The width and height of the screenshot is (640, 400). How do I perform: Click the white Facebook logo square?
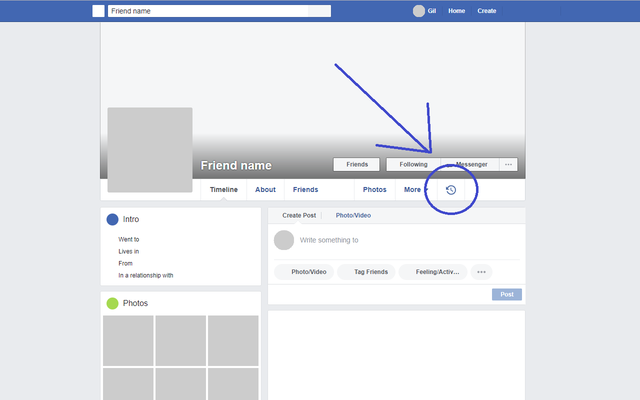click(98, 11)
